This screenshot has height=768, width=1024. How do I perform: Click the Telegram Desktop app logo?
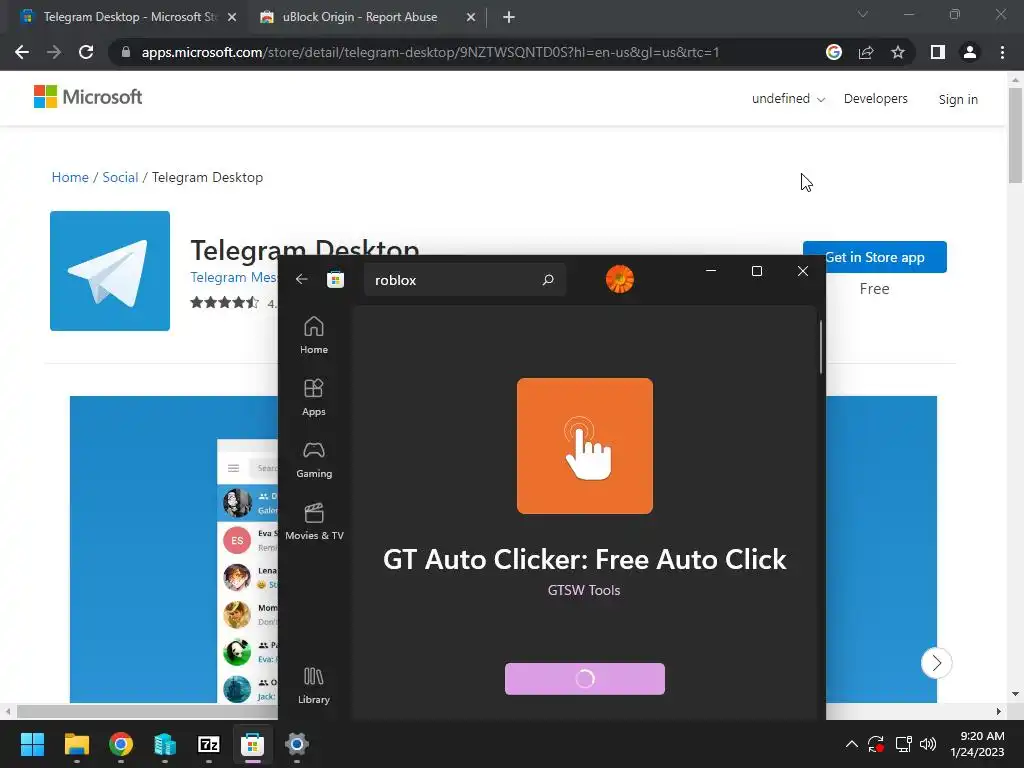click(110, 270)
